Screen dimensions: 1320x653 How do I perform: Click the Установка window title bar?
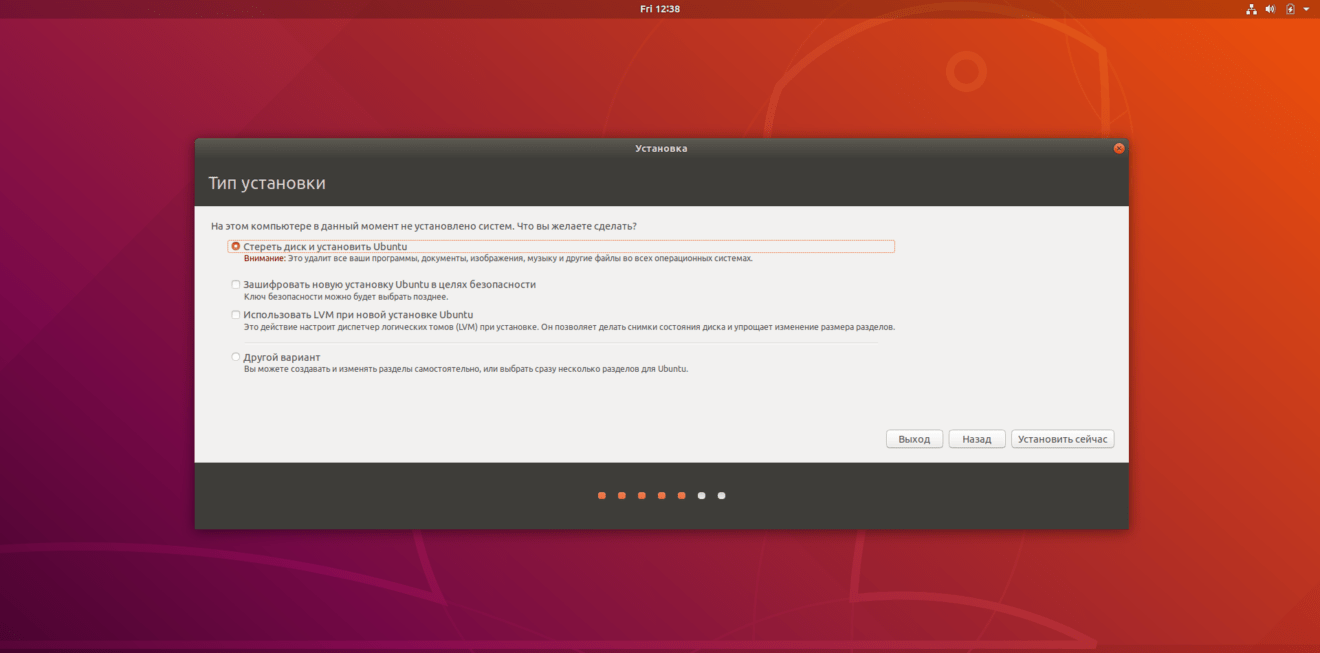click(x=660, y=147)
